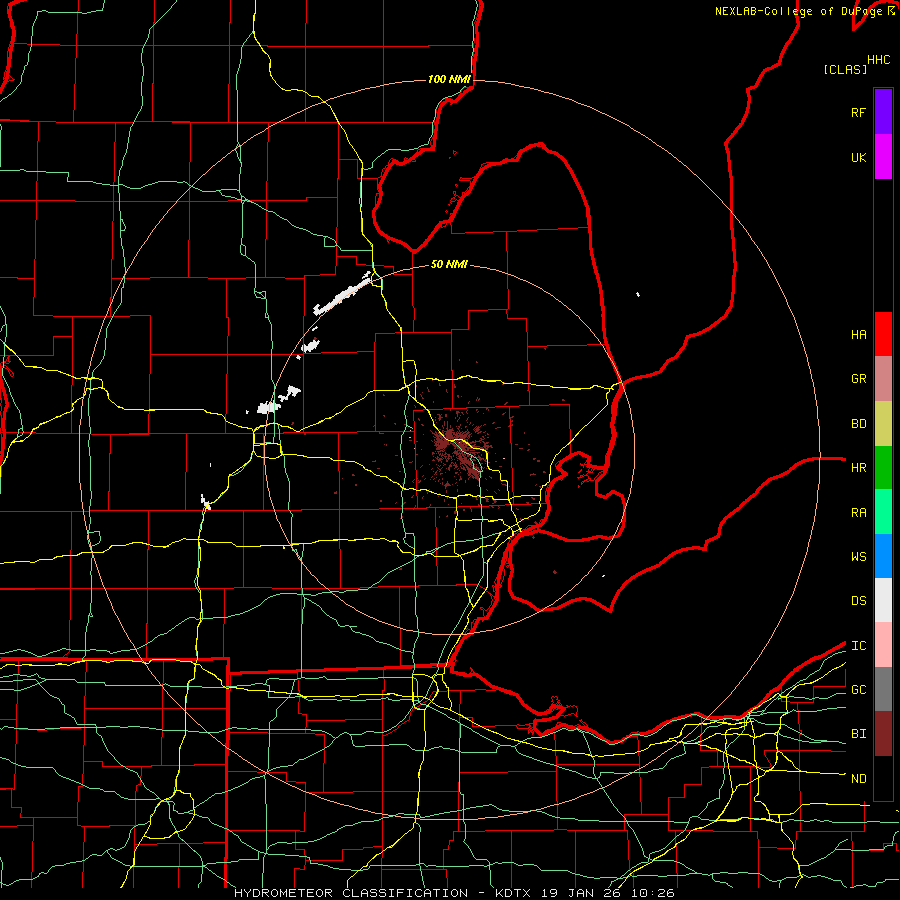This screenshot has height=900, width=900.
Task: Click the WS blue legend swatch
Action: point(883,556)
